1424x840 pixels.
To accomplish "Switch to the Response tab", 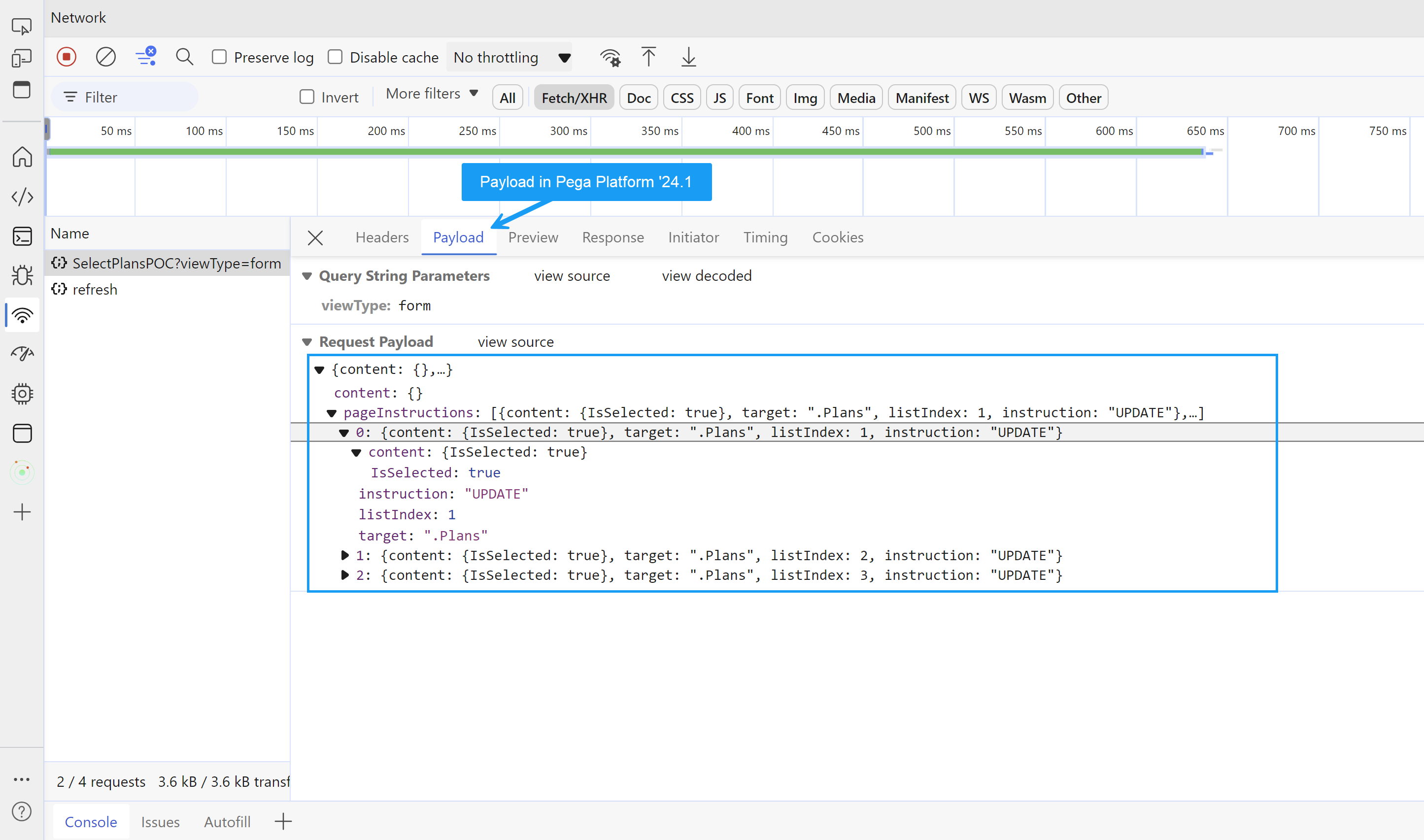I will click(x=613, y=237).
